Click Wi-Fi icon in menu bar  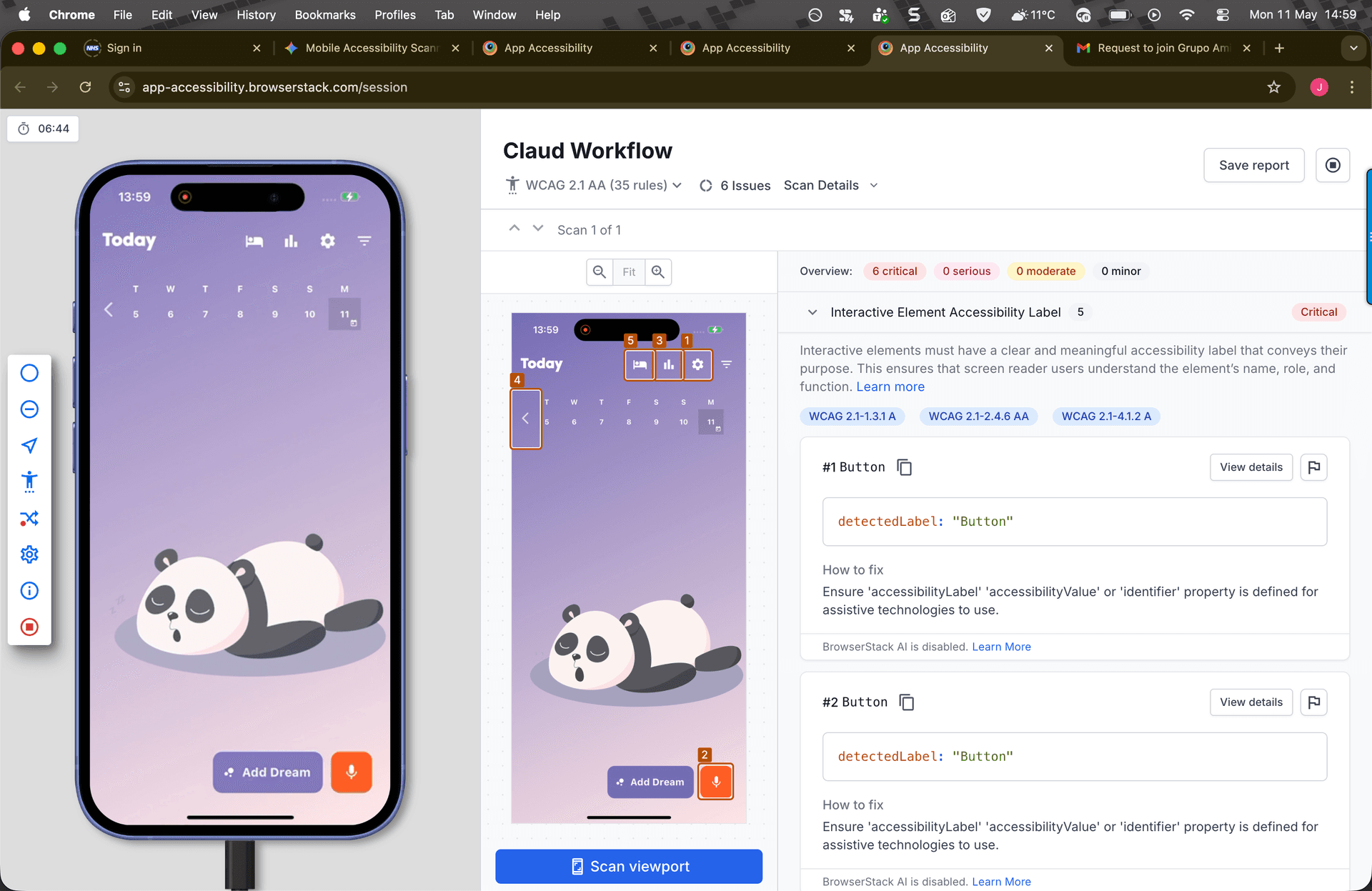point(1187,14)
